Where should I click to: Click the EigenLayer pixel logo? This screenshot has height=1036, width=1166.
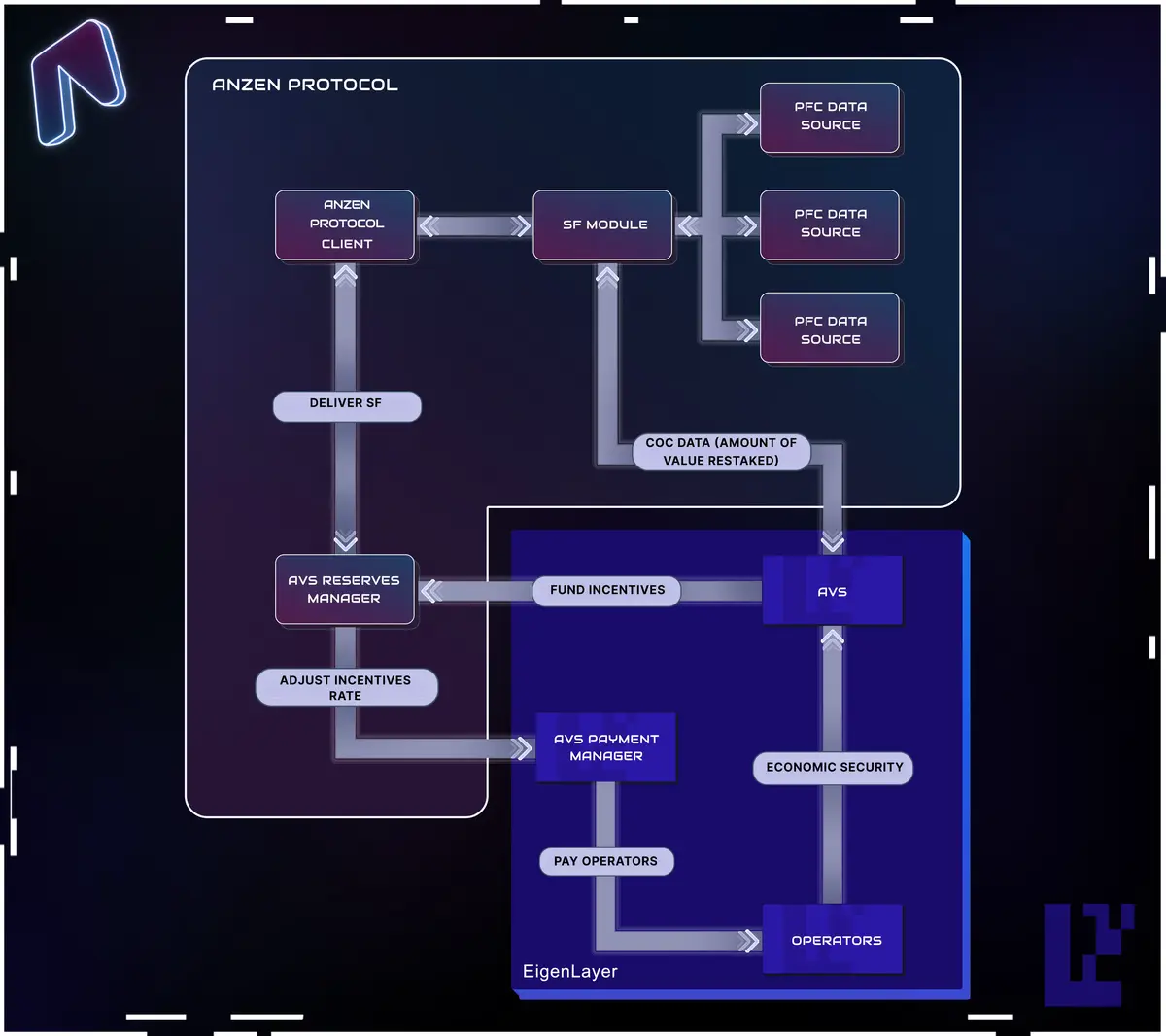(1087, 953)
